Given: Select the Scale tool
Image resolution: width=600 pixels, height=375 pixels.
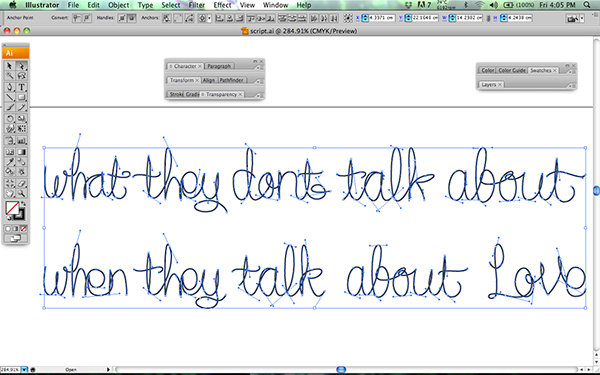Looking at the screenshot, I should [x=21, y=119].
